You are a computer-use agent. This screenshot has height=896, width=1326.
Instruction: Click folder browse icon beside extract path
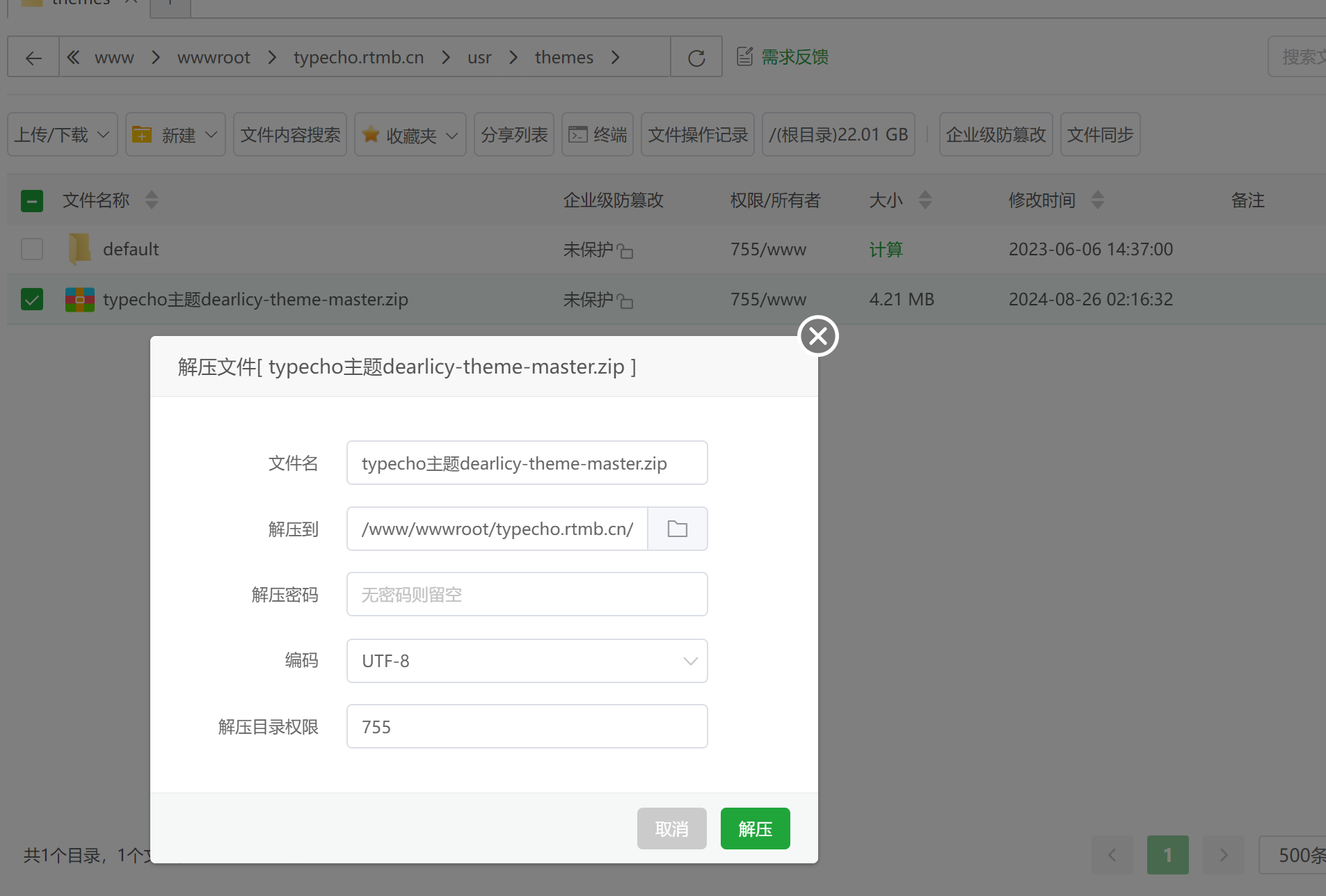677,529
